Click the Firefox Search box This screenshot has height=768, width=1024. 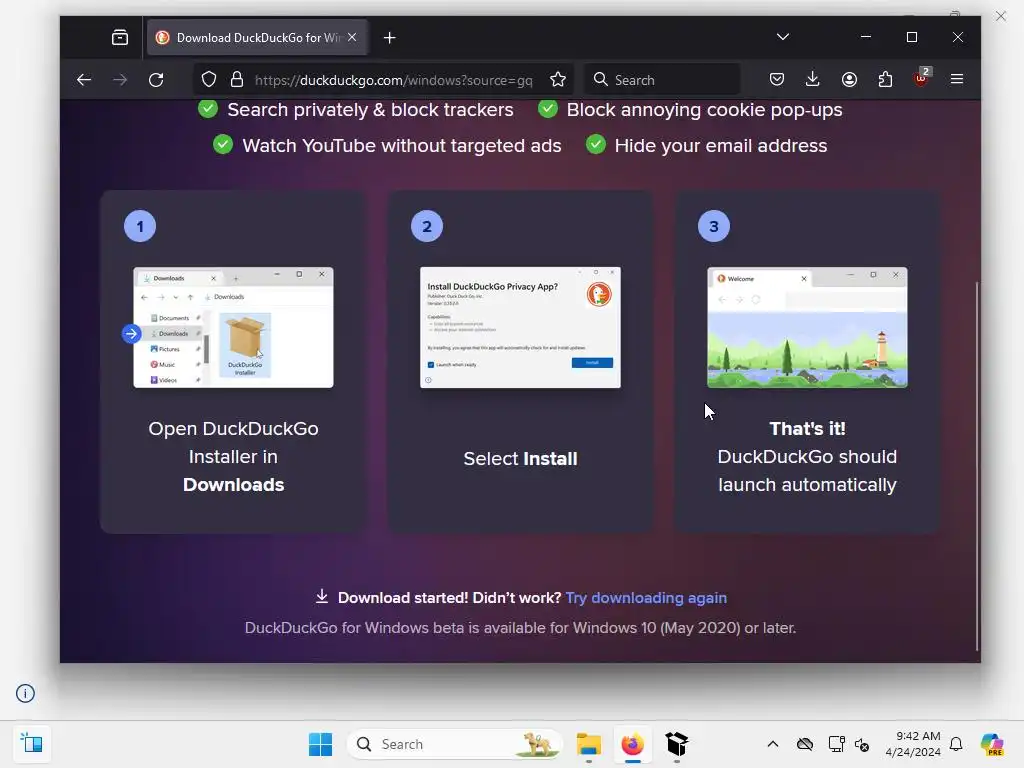click(662, 80)
